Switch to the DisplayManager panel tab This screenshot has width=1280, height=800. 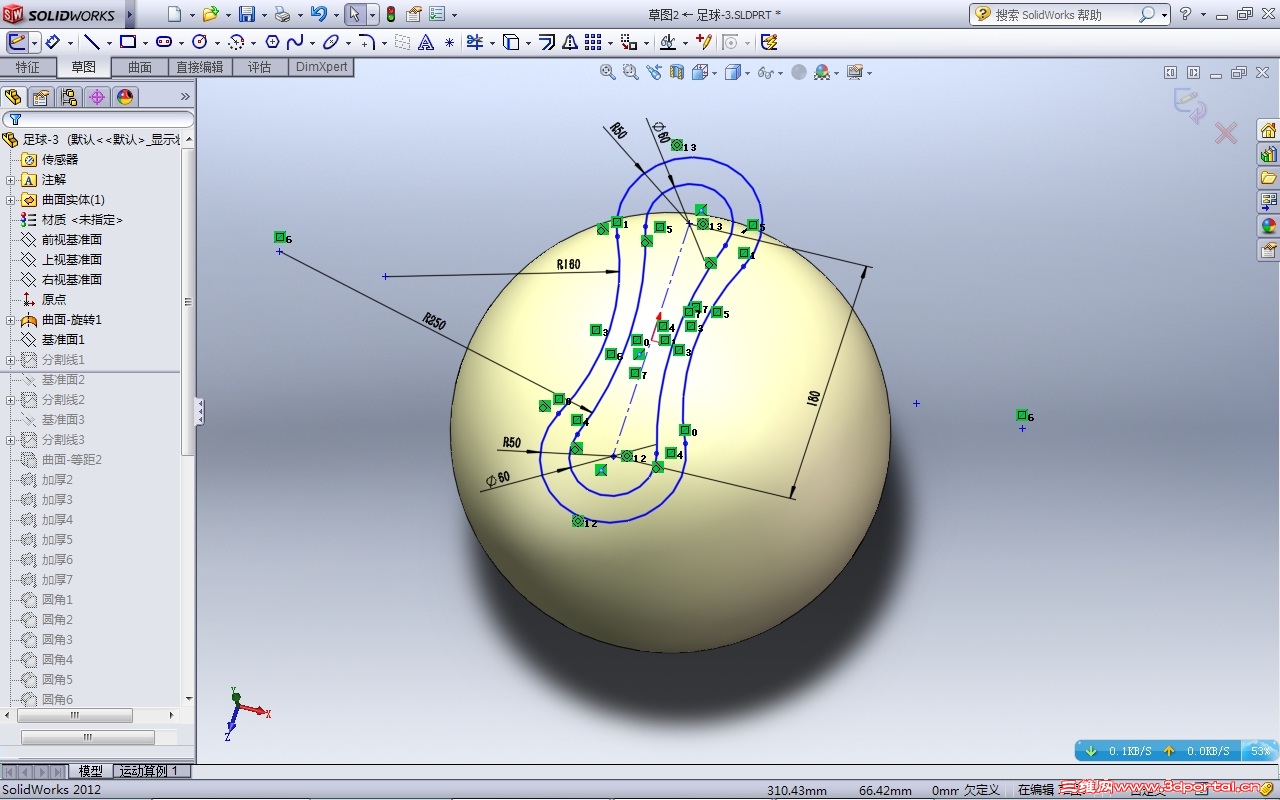pyautogui.click(x=124, y=97)
